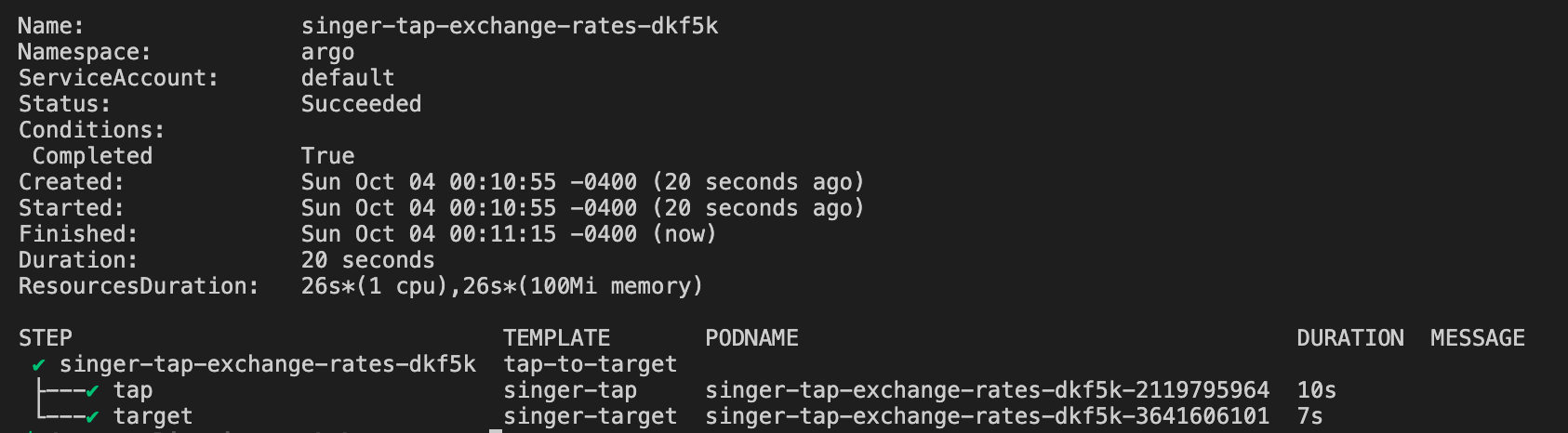Click the tree branch connector before tap
The width and height of the screenshot is (1568, 433).
click(58, 391)
